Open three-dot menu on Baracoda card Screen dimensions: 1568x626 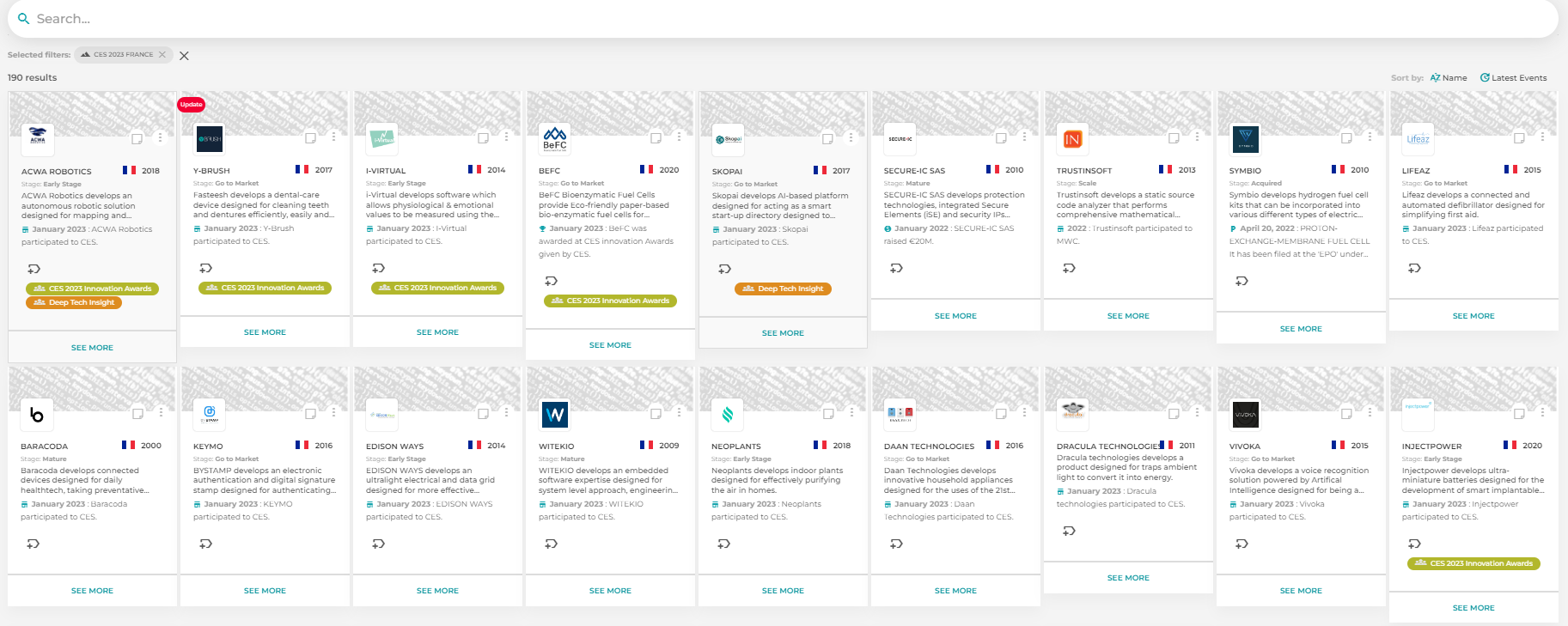[161, 412]
